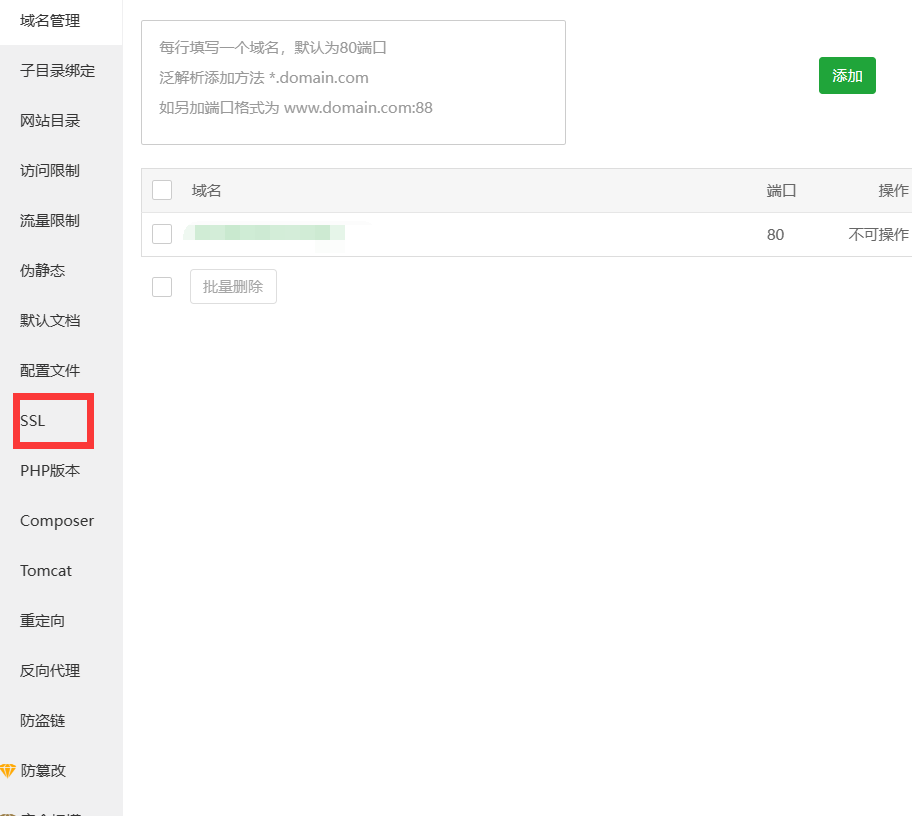Go to the 子目录绑定 tab

click(x=58, y=71)
